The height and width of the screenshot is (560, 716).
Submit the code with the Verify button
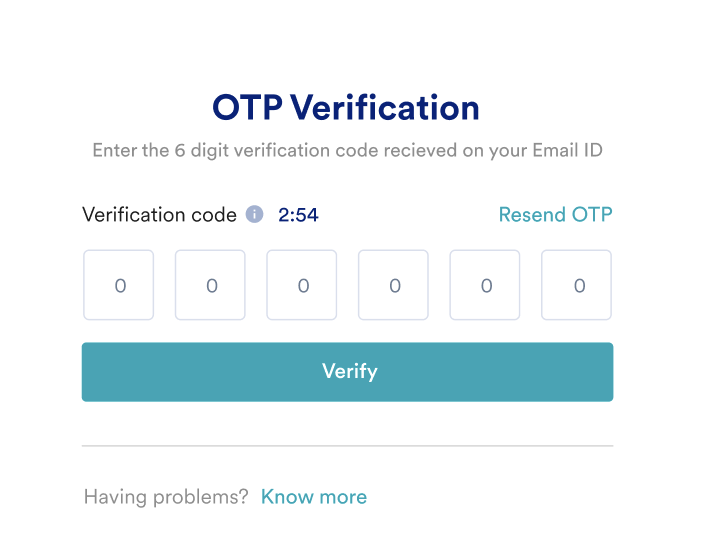347,372
